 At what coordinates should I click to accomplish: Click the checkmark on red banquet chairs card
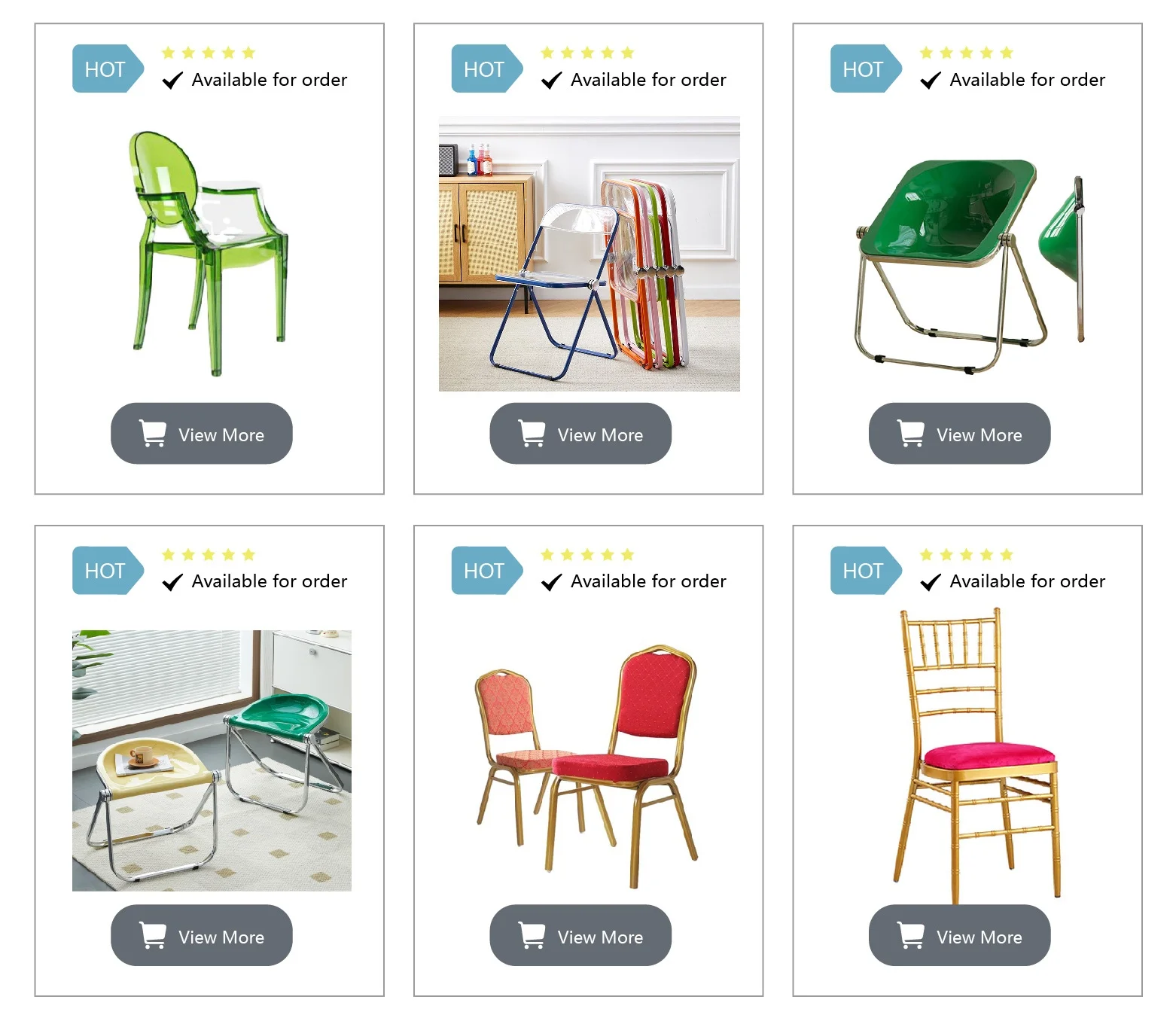(552, 582)
